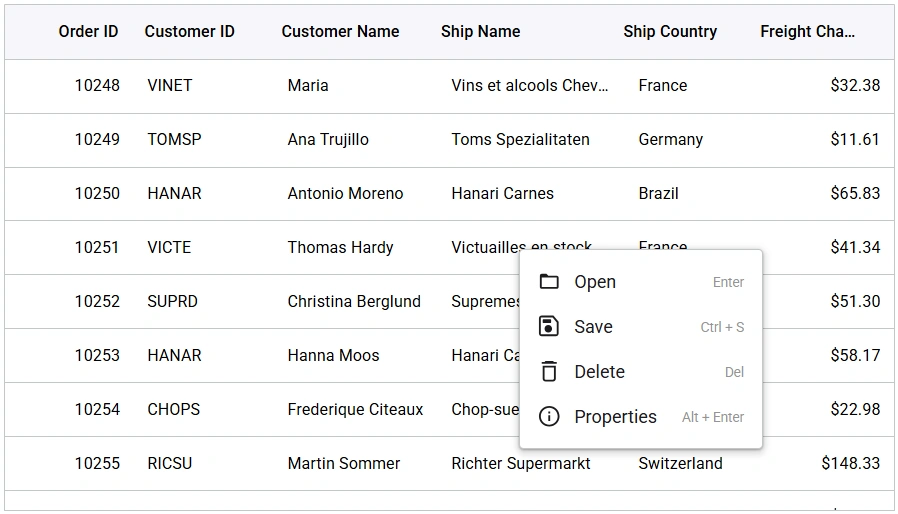Click the Freight Charges column header
The height and width of the screenshot is (514, 898).
click(x=807, y=31)
